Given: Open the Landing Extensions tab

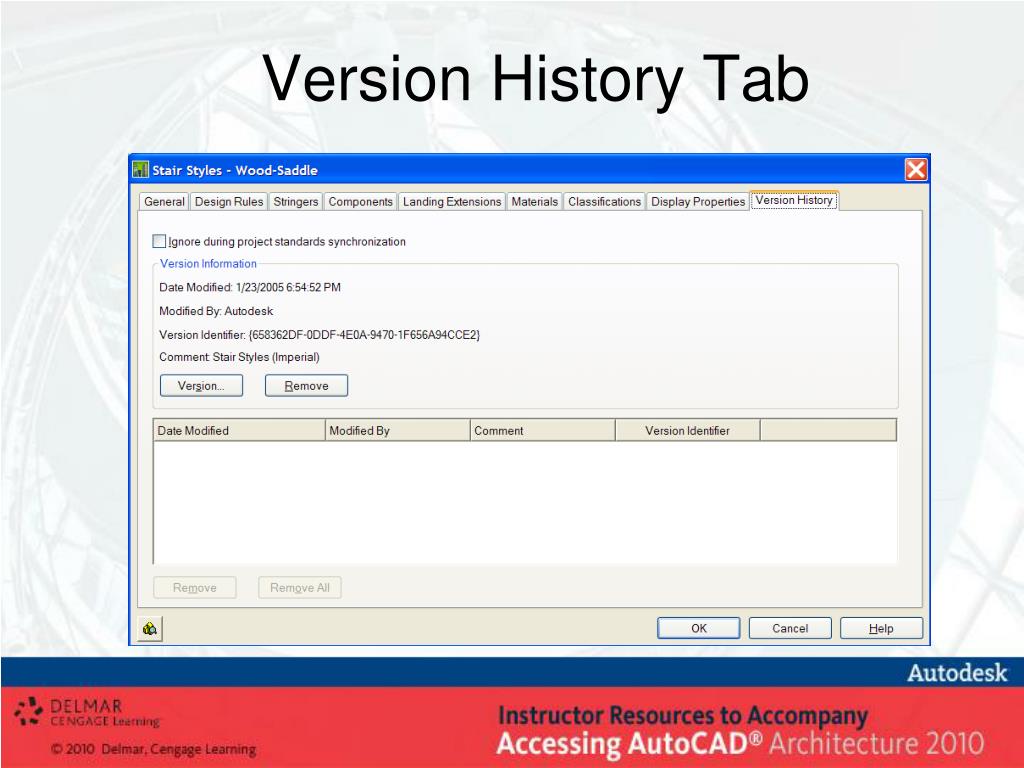Looking at the screenshot, I should (x=452, y=202).
